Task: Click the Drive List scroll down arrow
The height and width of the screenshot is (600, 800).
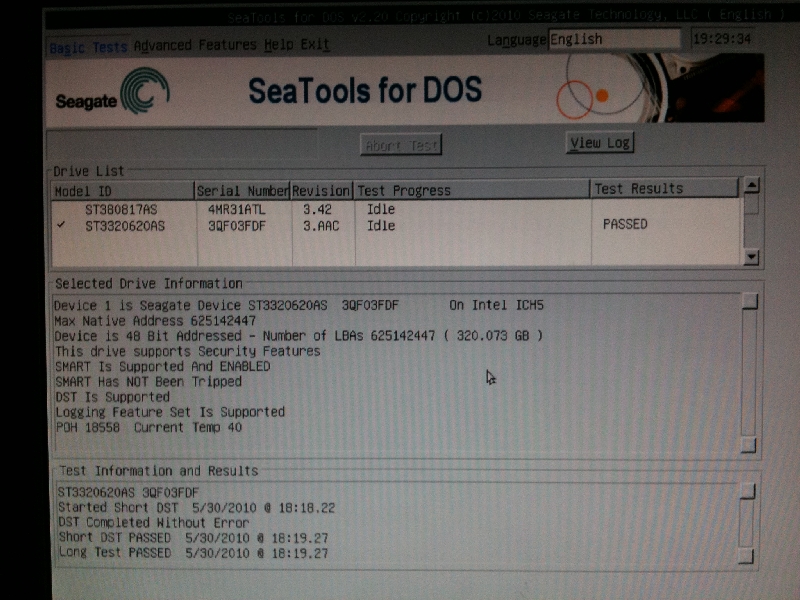Action: [752, 257]
